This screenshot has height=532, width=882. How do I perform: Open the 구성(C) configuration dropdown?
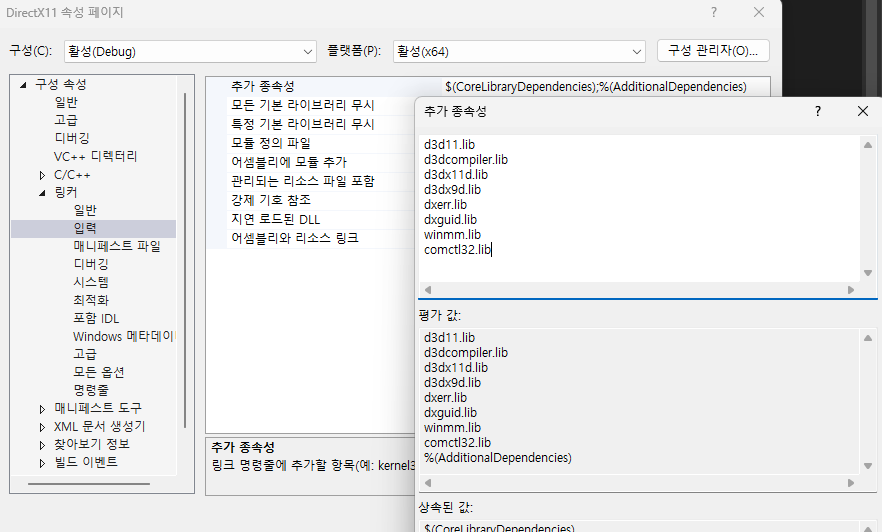click(x=190, y=52)
